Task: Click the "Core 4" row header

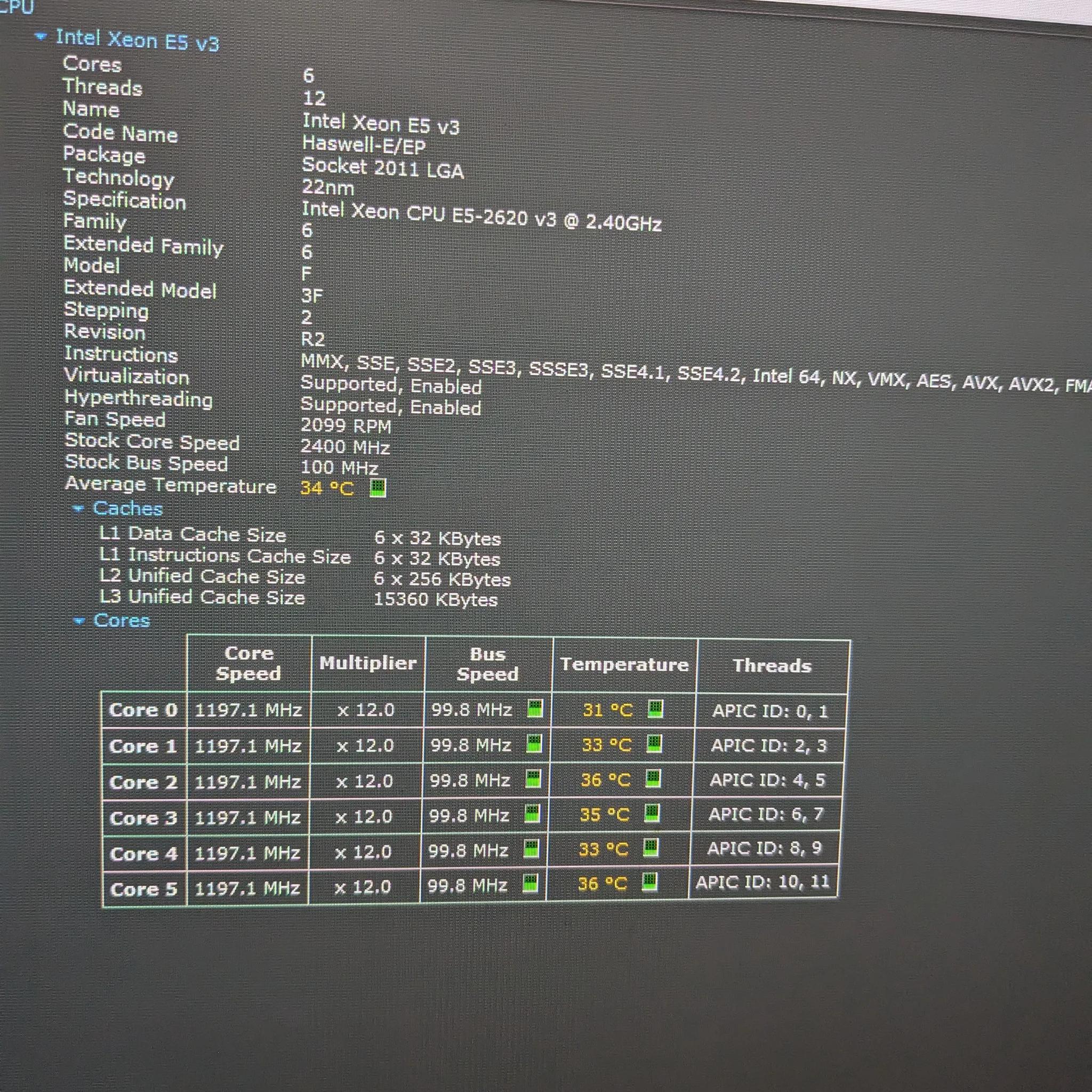Action: point(144,854)
